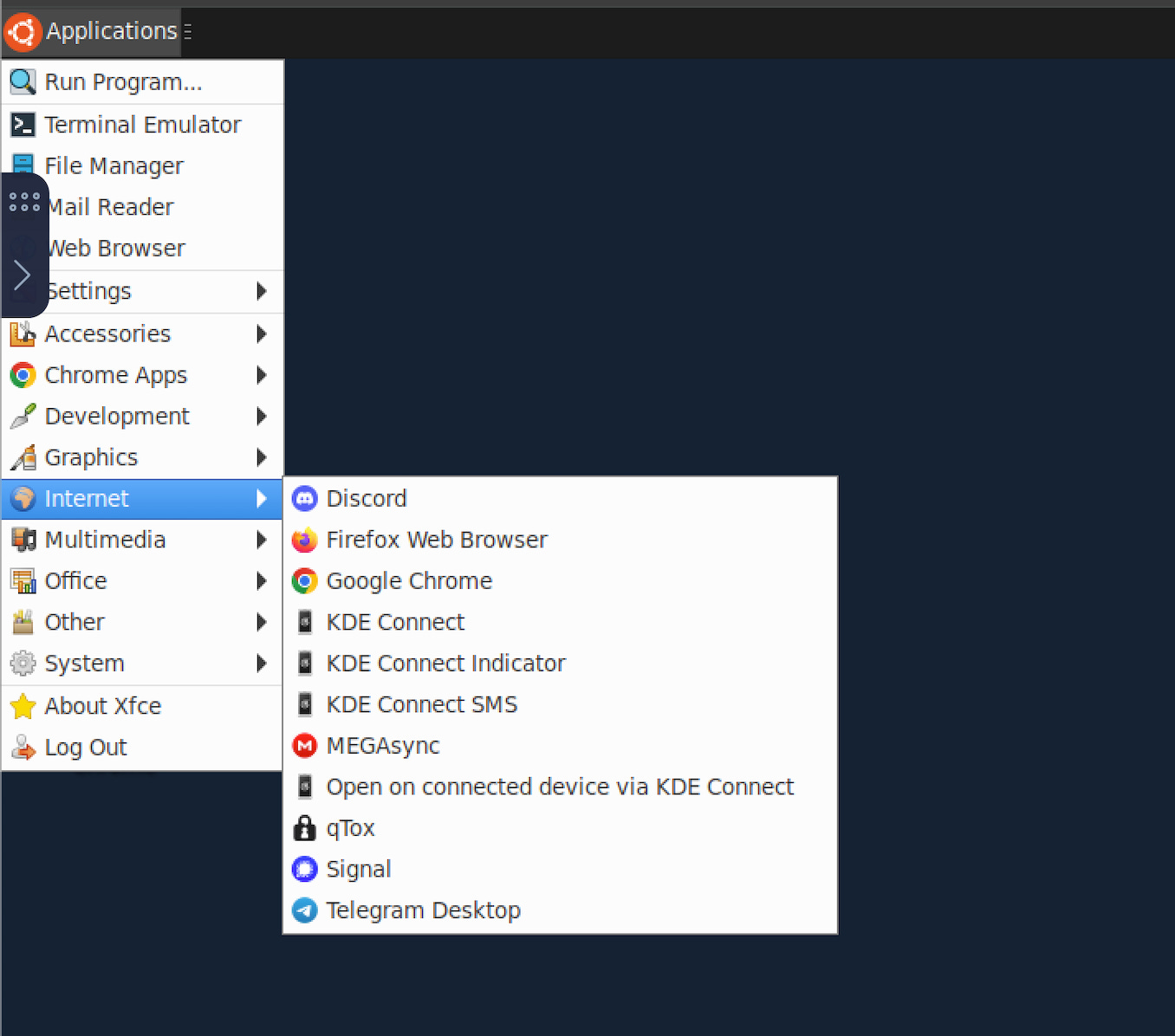Click the Telegram paper plane icon

point(305,910)
